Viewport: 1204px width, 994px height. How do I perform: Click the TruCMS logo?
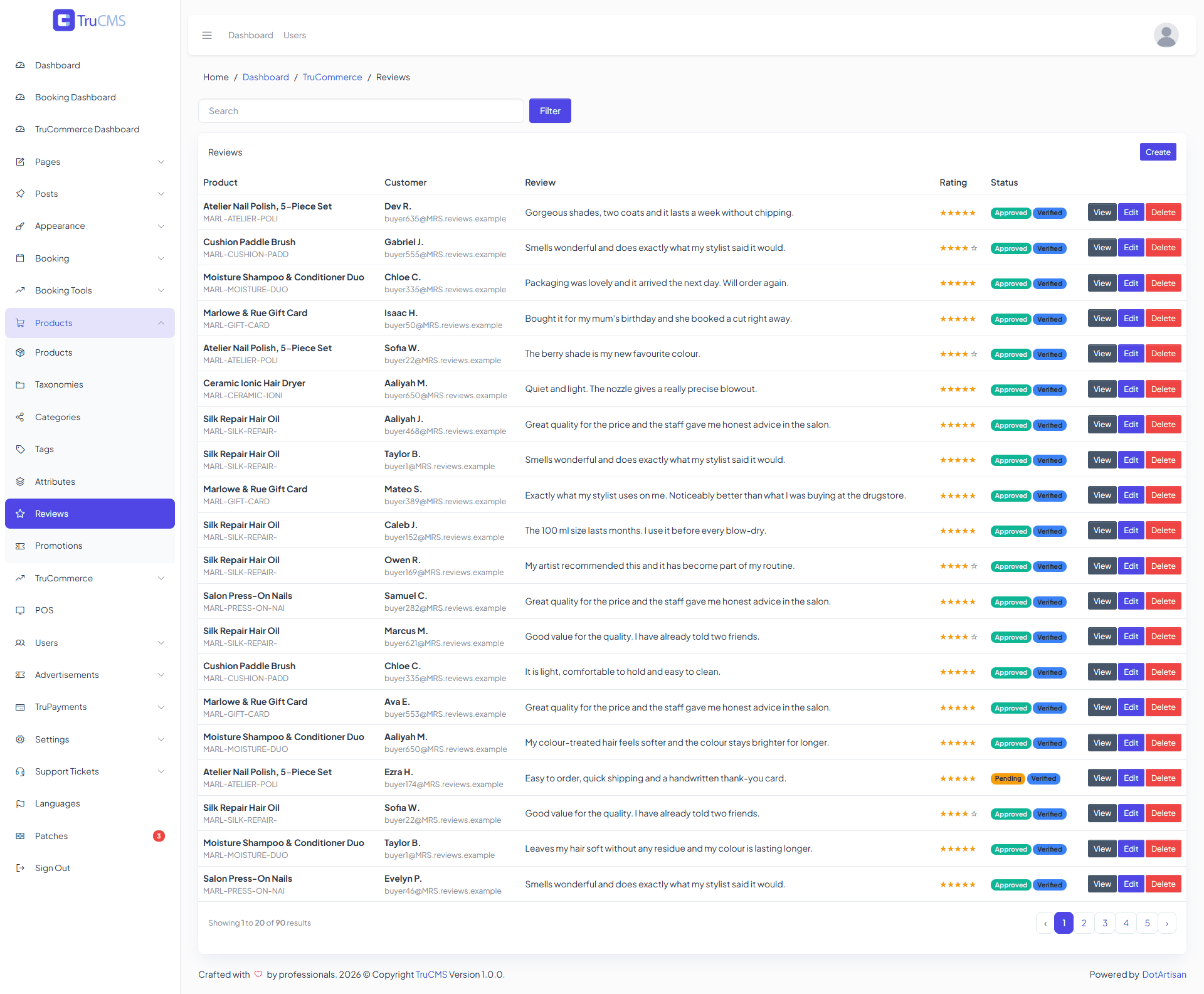[x=90, y=21]
